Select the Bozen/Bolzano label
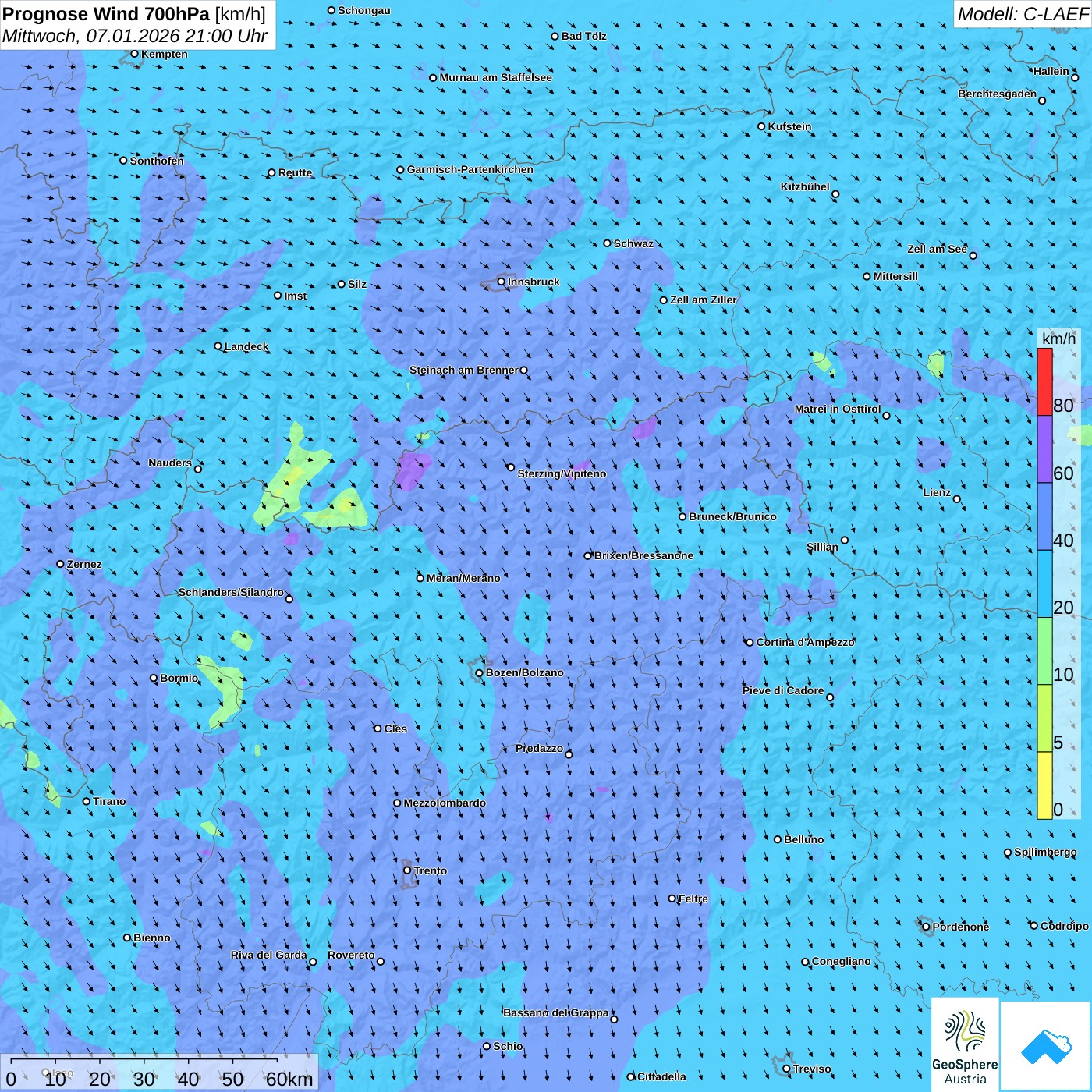This screenshot has width=1092, height=1092. (525, 672)
